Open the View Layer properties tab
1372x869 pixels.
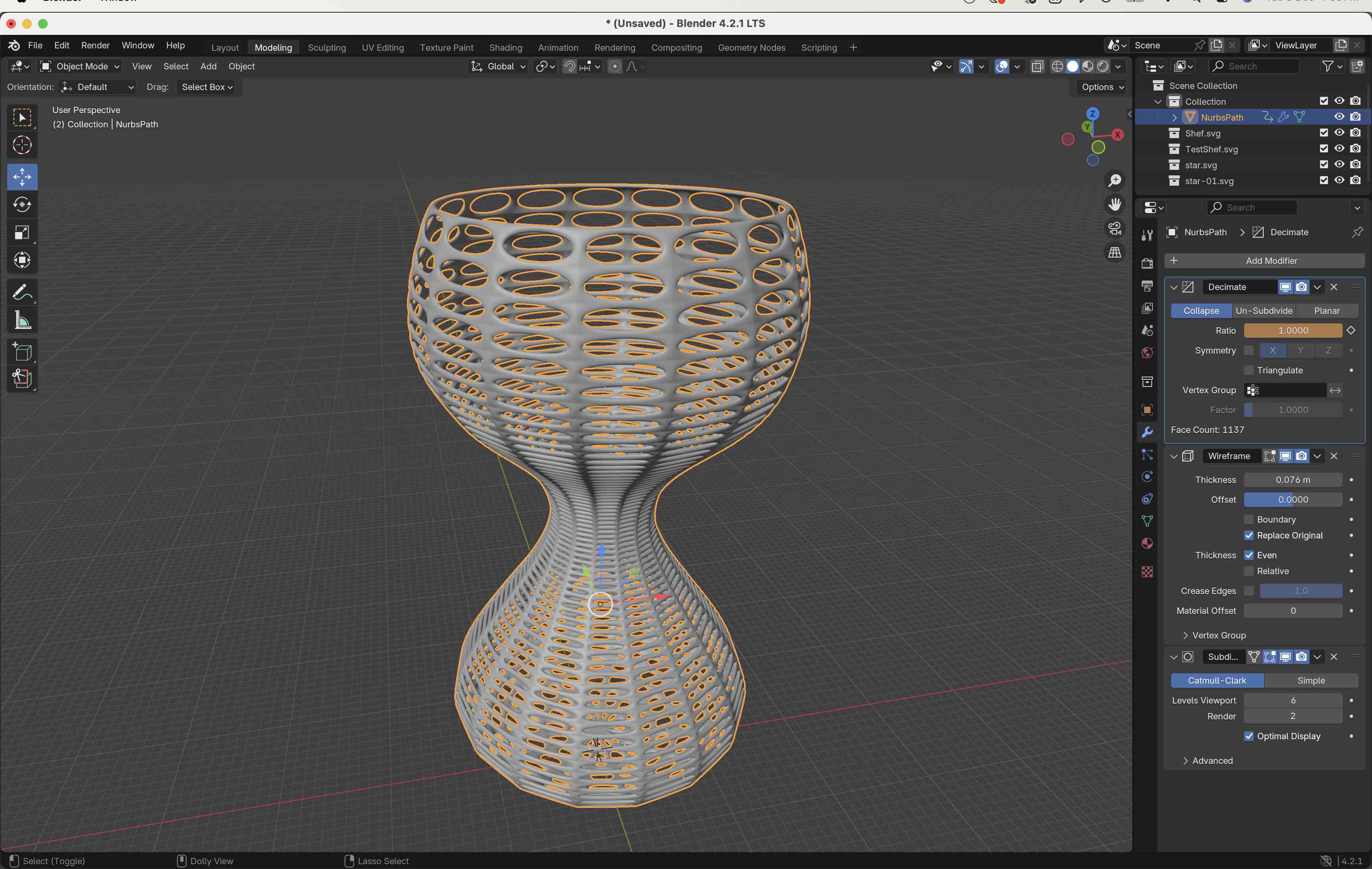(x=1147, y=308)
